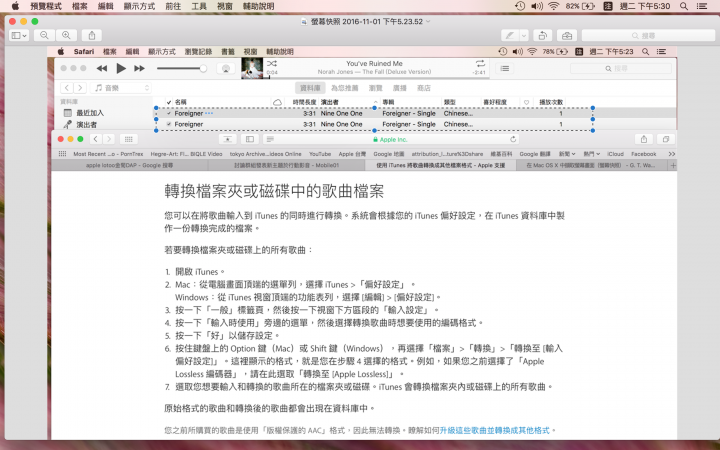Select 最近加入 in iTunes sidebar

90,113
